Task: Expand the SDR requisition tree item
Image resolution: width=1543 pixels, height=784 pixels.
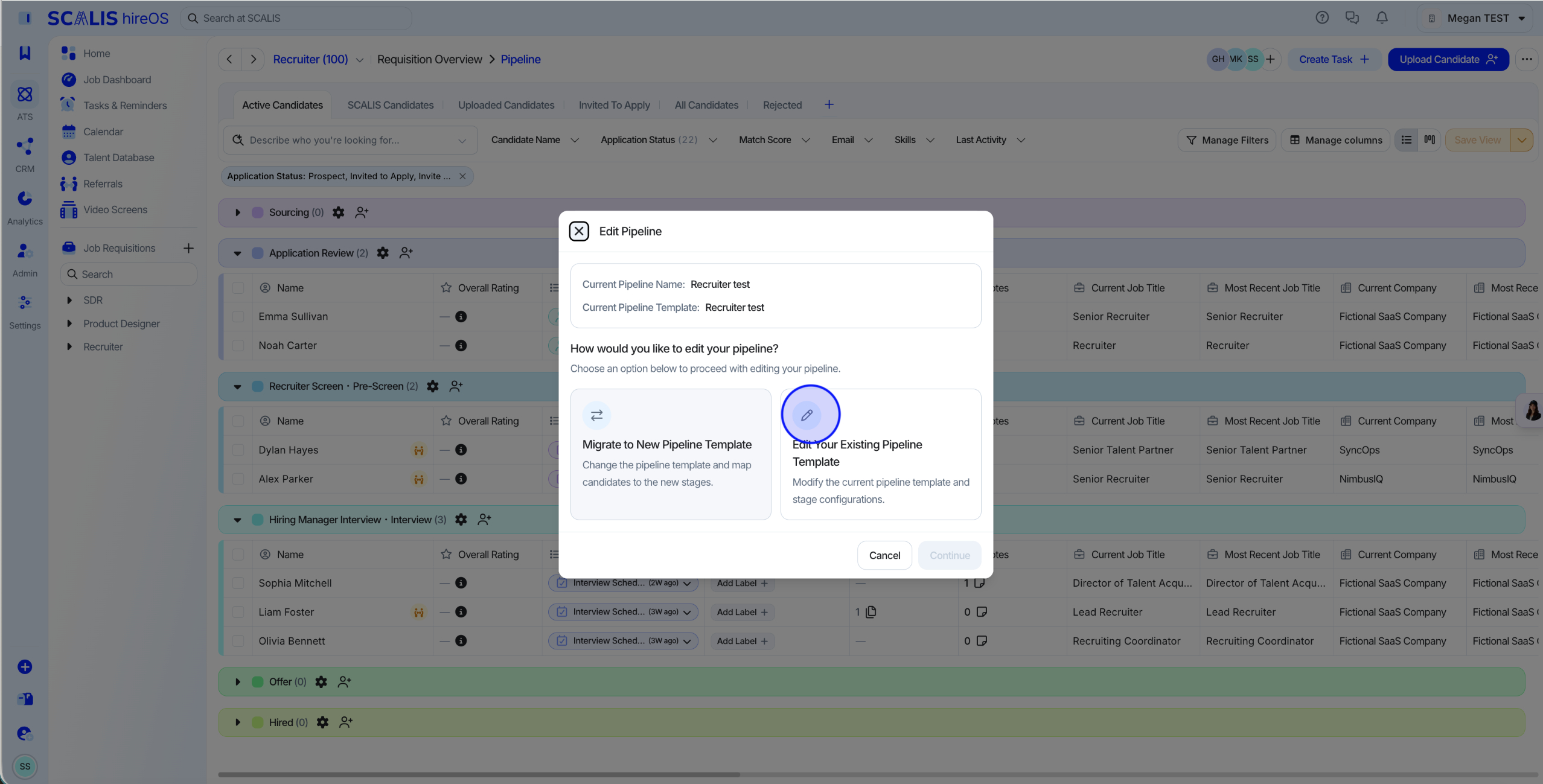Action: pos(69,300)
